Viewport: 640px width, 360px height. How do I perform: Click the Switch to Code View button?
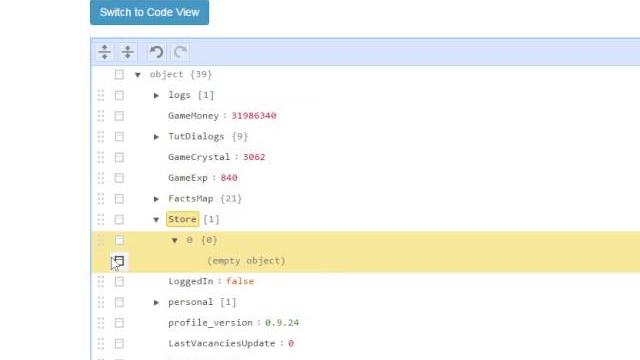(x=149, y=12)
